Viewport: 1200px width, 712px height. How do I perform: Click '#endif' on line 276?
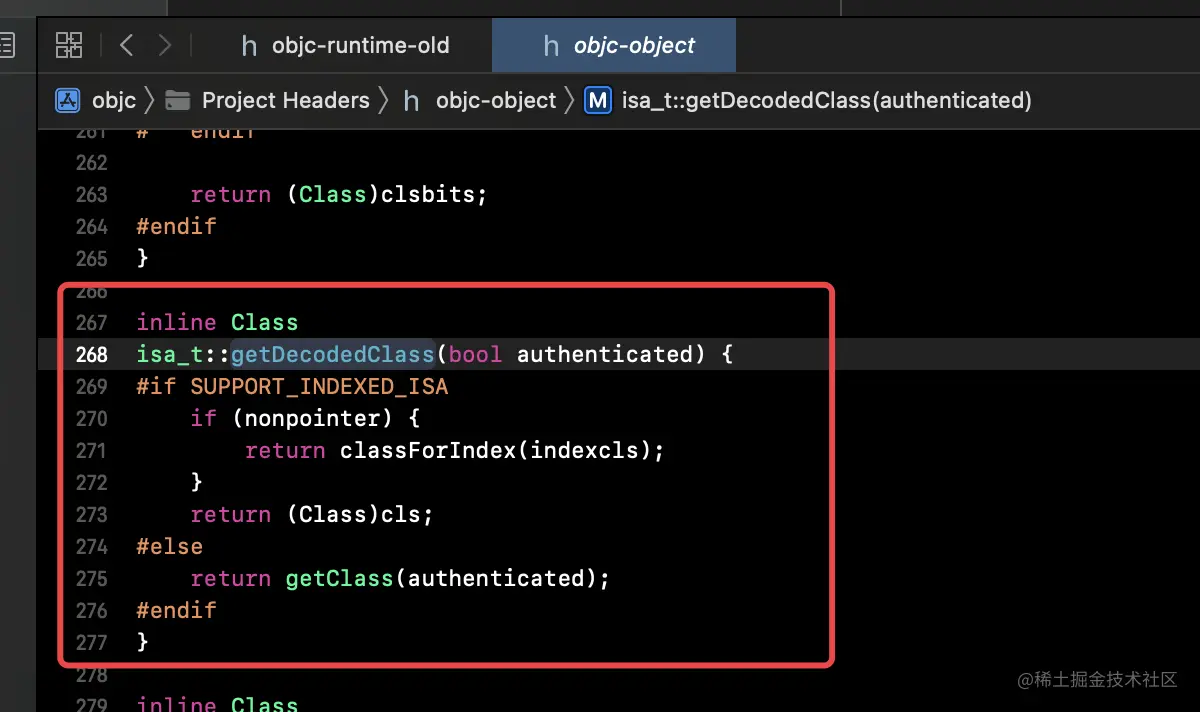click(x=176, y=610)
